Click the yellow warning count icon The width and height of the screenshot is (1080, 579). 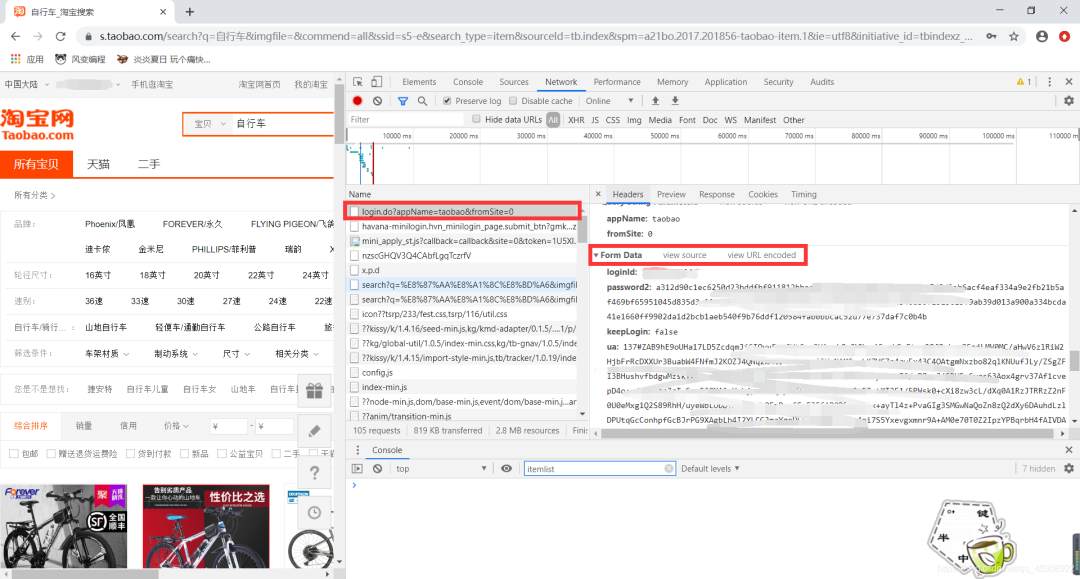pos(1024,82)
